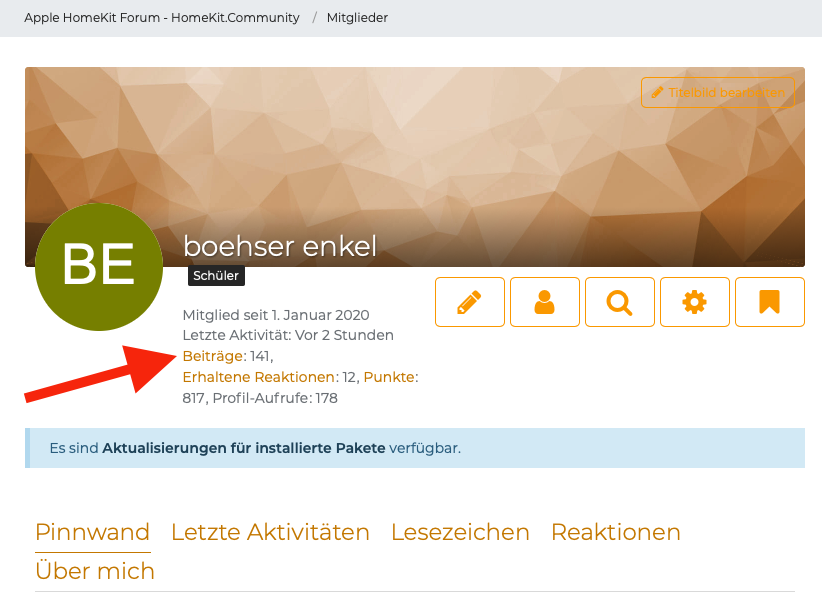Click the Mitglieder breadcrumb link
Screen dimensions: 822x615
(357, 18)
